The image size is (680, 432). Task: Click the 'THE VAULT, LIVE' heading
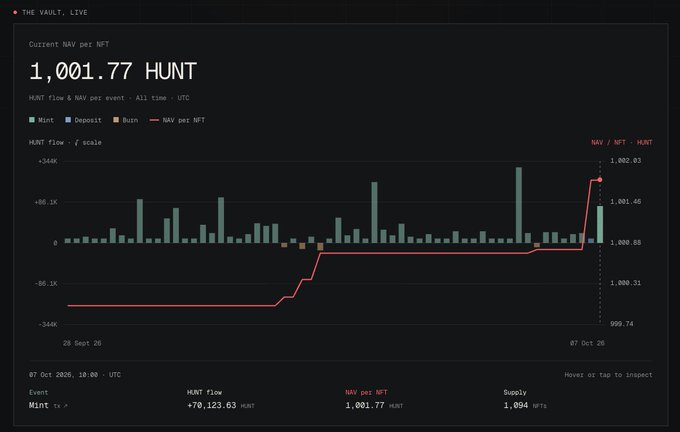click(x=55, y=13)
